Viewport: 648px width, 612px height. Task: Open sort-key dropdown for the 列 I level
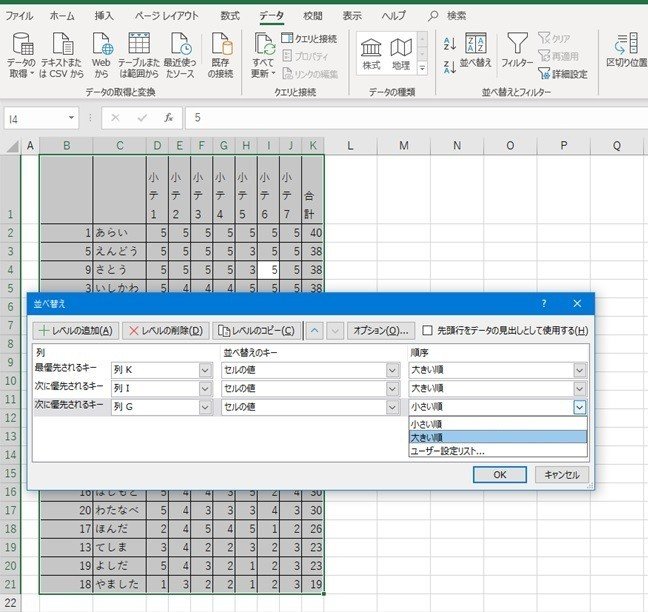point(392,388)
